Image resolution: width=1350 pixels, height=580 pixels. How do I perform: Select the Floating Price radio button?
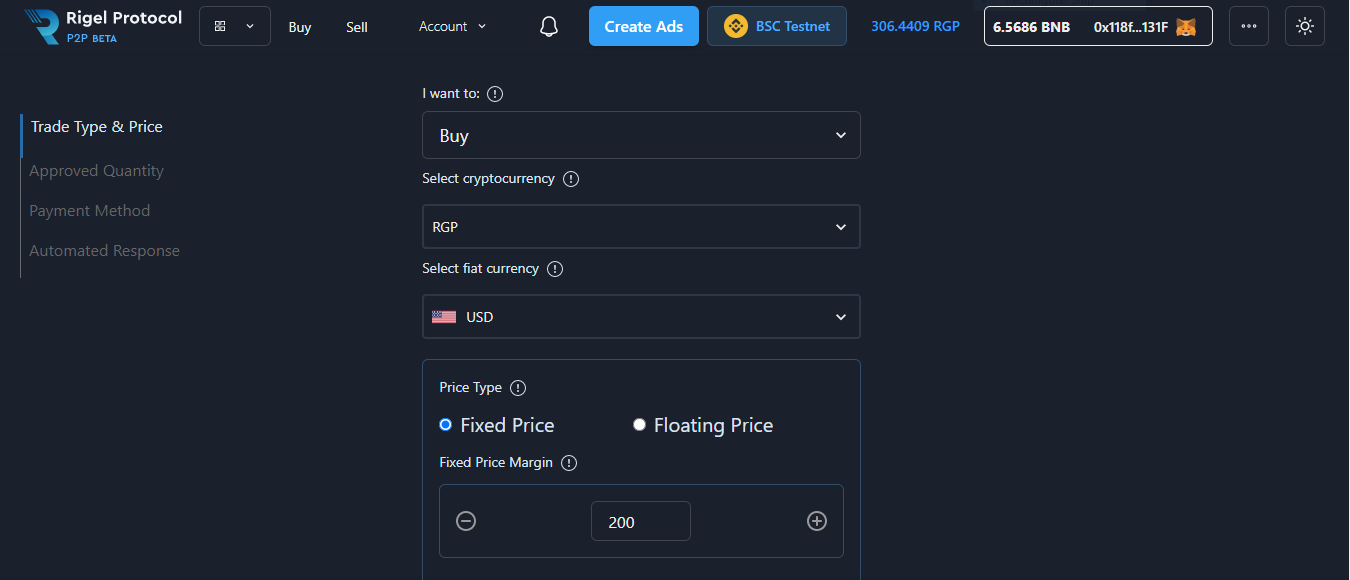640,425
